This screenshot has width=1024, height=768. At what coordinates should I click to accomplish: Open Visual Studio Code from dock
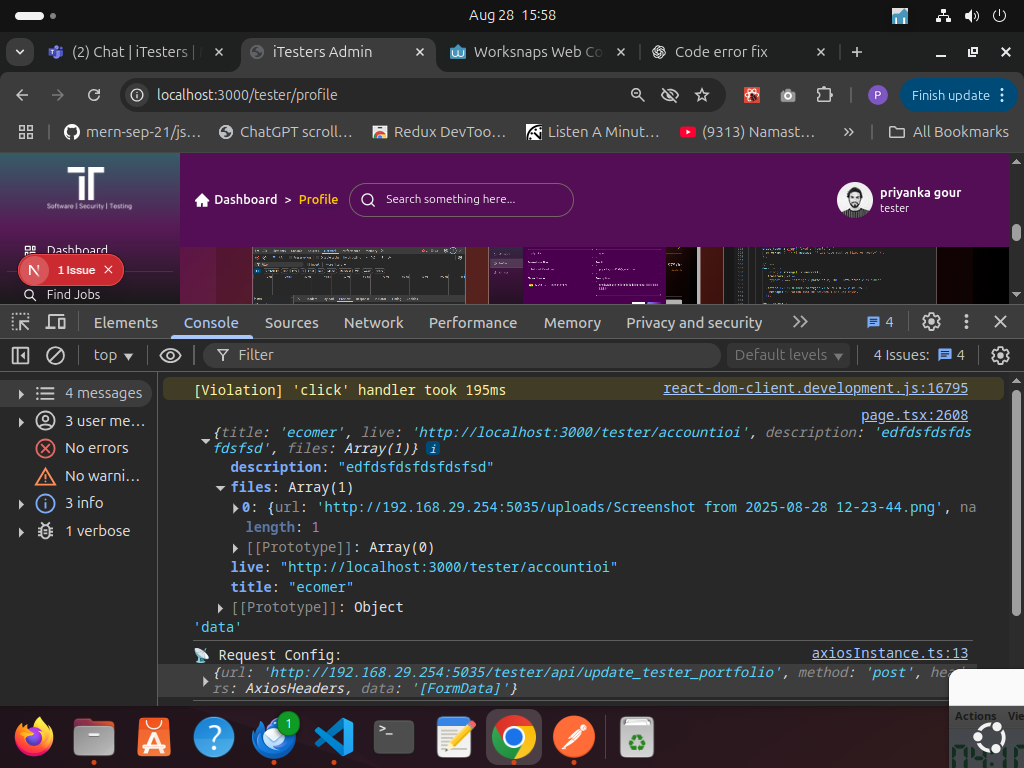pos(334,738)
